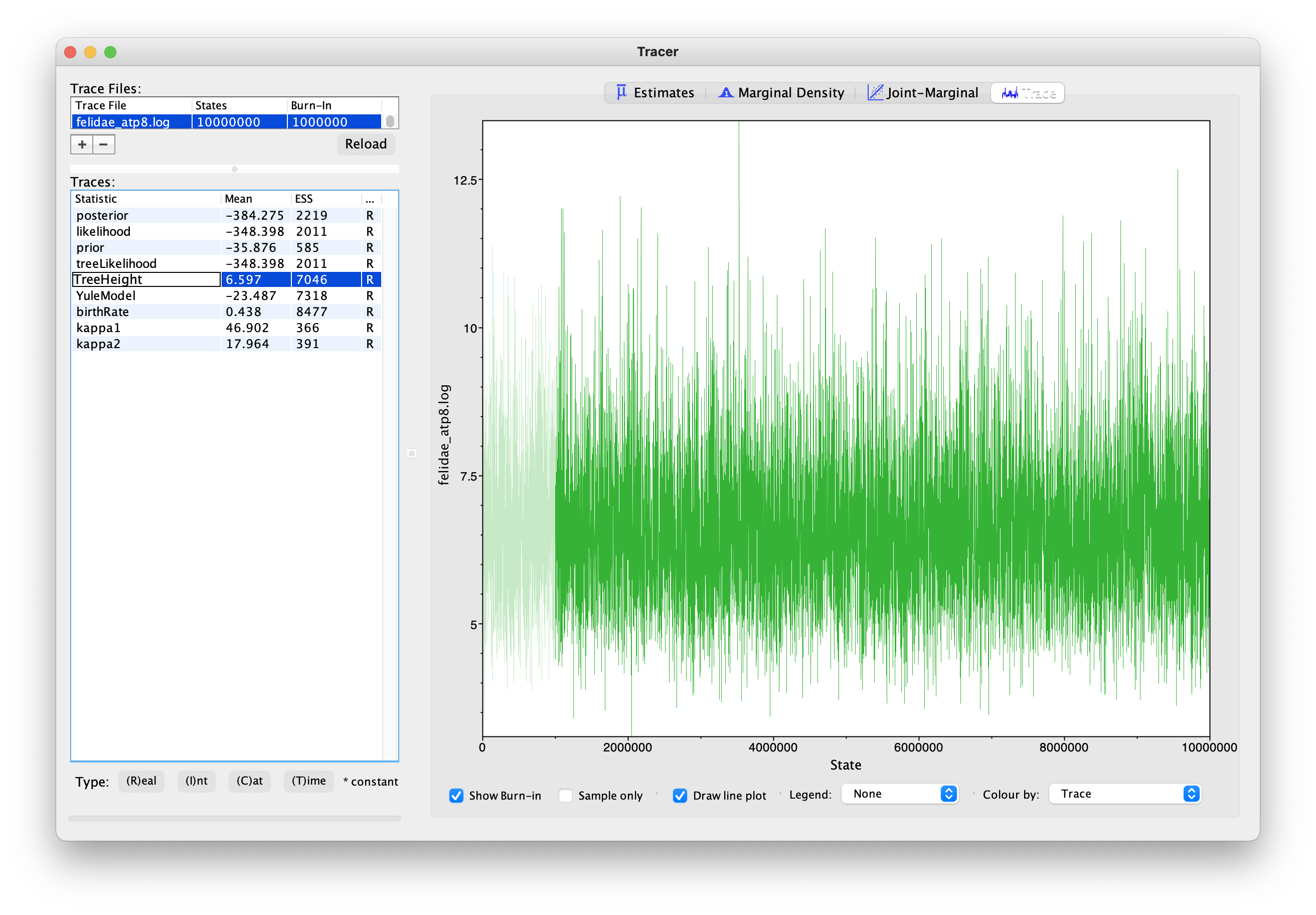Click the Reload button
This screenshot has height=915, width=1316.
tap(366, 144)
